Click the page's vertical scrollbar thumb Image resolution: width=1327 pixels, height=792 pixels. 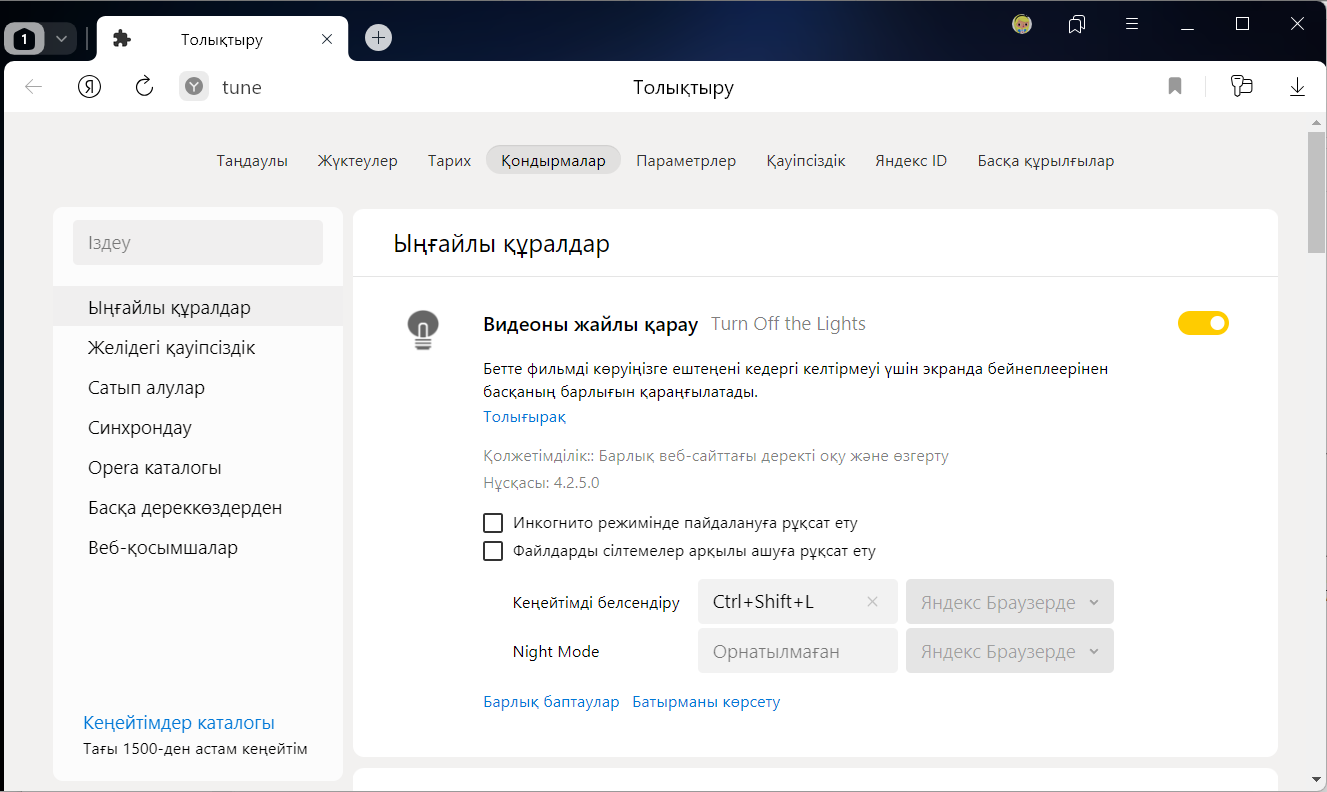[1316, 192]
